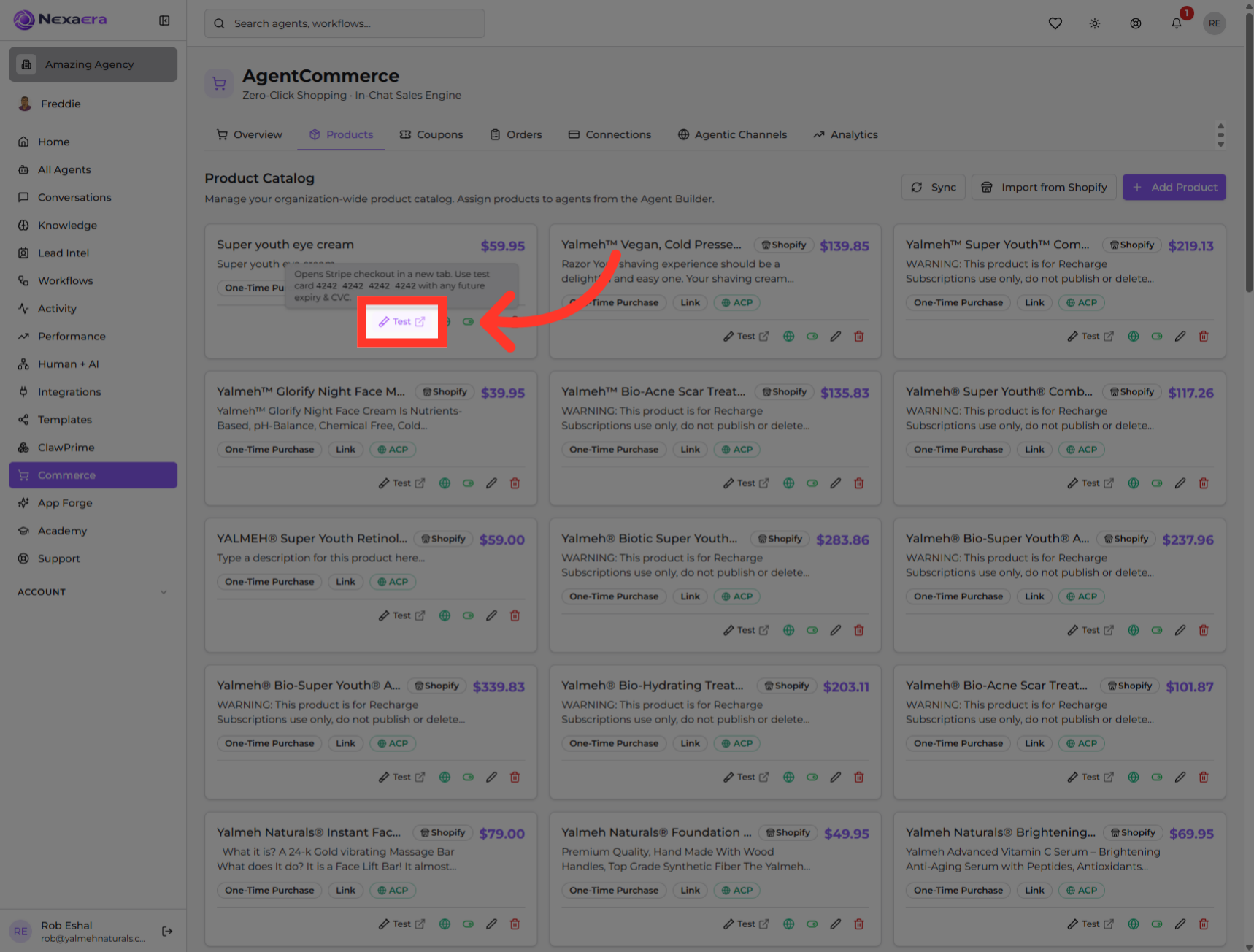Click the Add Product button

(1174, 187)
